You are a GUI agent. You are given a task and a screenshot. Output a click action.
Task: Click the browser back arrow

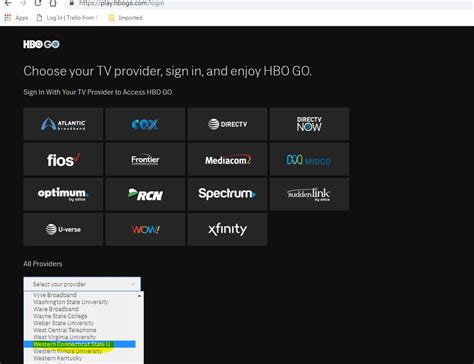(7, 3)
